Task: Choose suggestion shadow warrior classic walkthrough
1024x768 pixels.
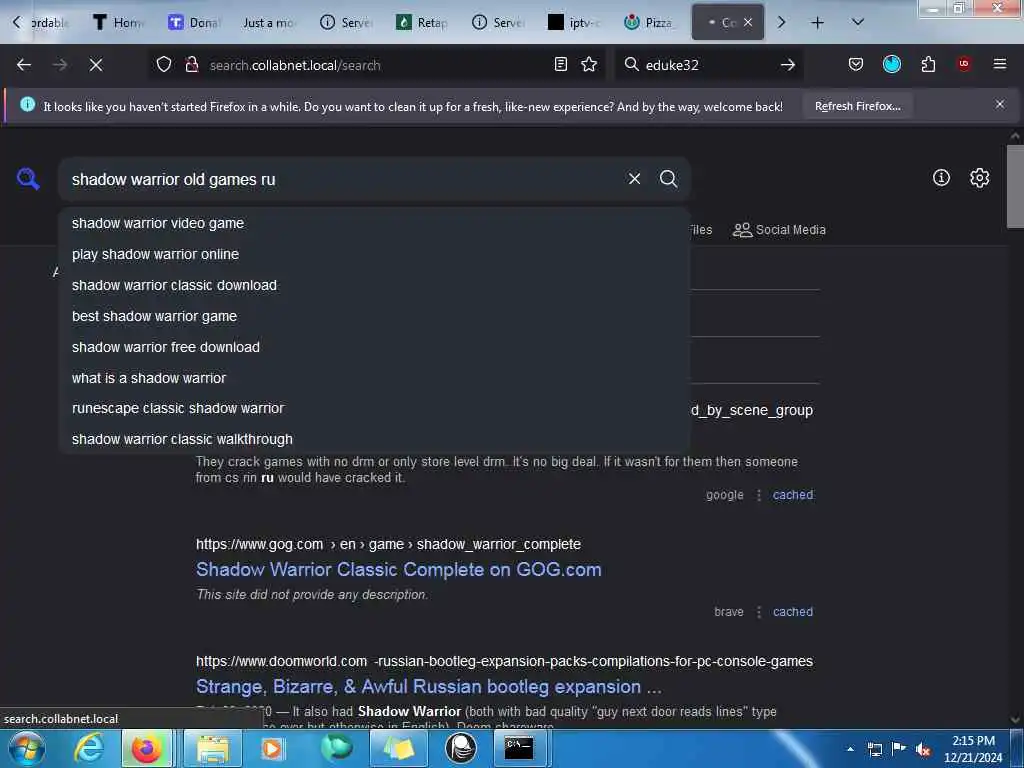Action: pos(374,439)
